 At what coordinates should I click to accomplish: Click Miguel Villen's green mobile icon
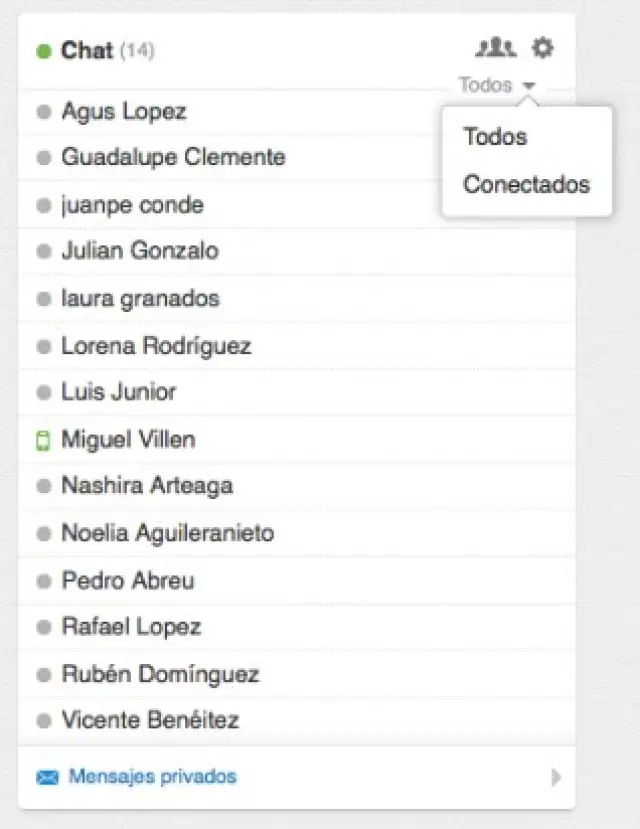pyautogui.click(x=43, y=440)
